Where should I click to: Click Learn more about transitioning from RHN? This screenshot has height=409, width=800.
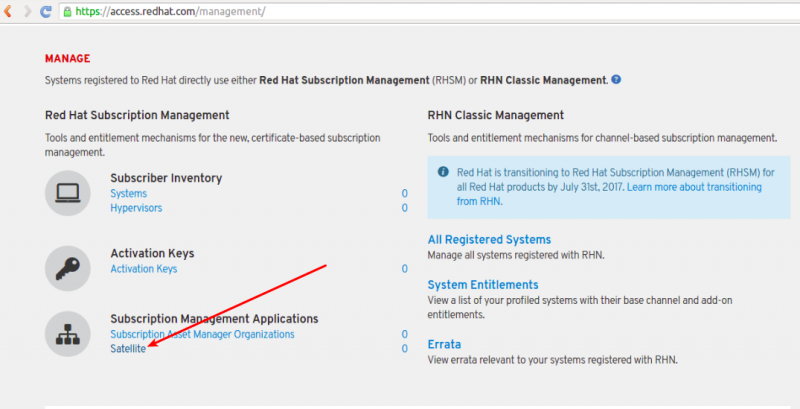[x=609, y=194]
